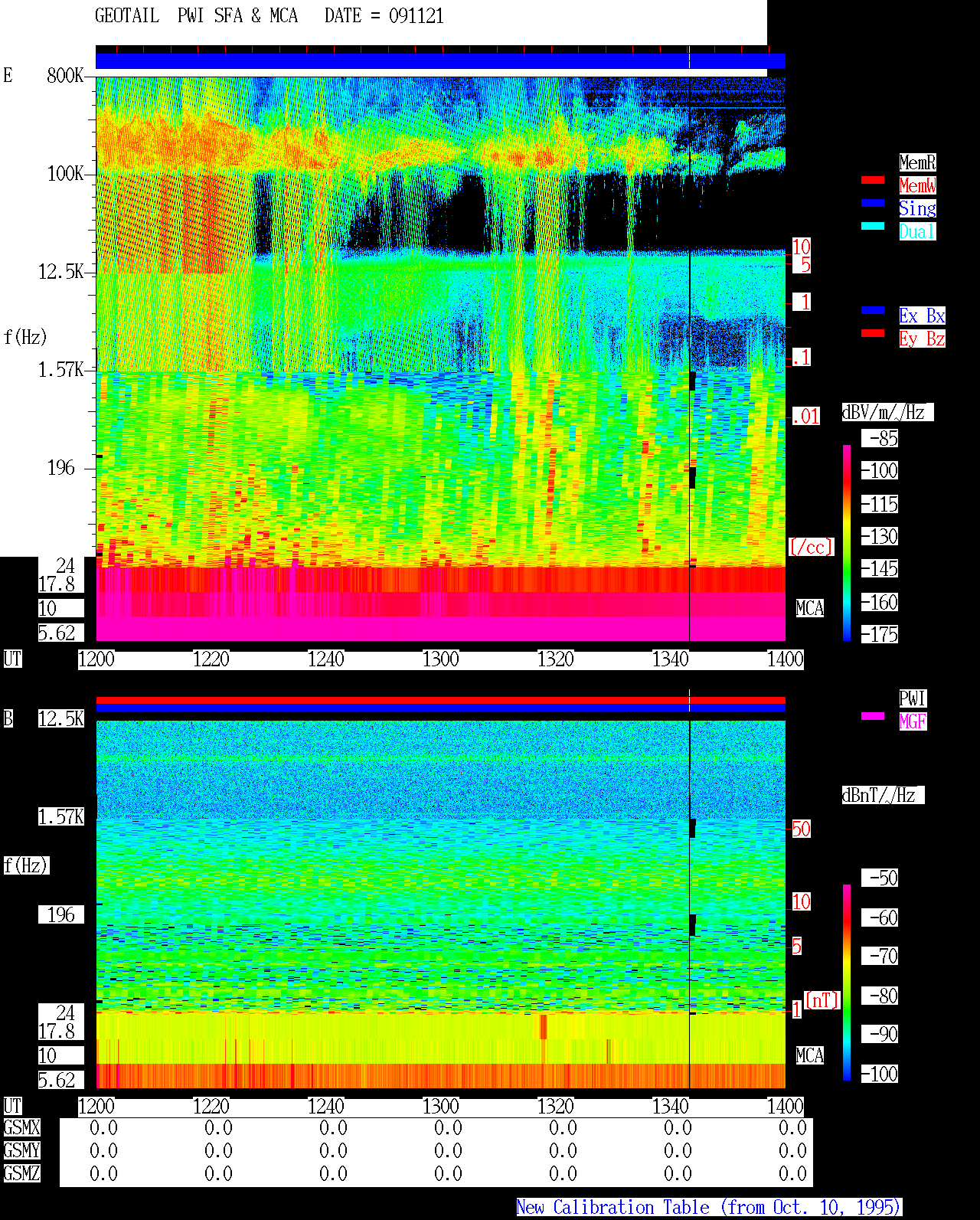The image size is (980, 1220).
Task: Click the dBnT/√Hz color scale bar
Action: [847, 983]
